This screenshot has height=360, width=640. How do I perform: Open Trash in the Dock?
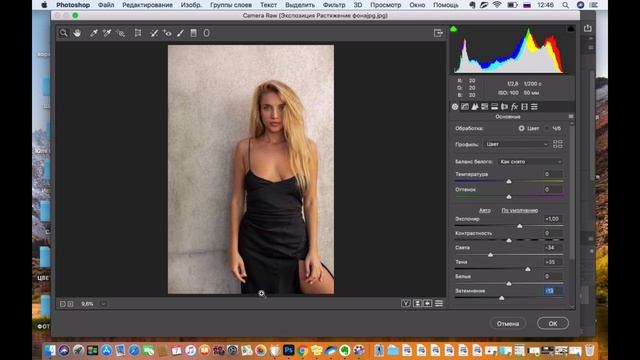pos(589,350)
